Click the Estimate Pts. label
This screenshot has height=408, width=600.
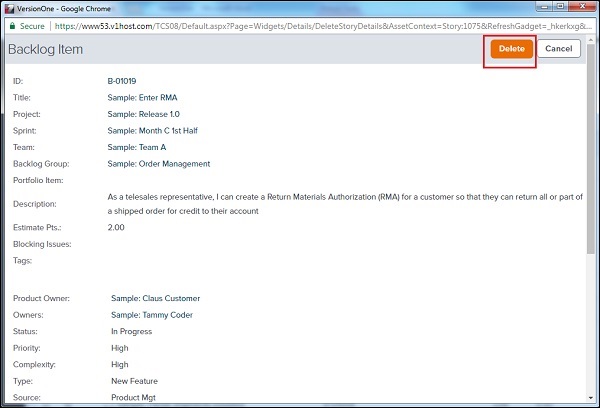[37, 227]
